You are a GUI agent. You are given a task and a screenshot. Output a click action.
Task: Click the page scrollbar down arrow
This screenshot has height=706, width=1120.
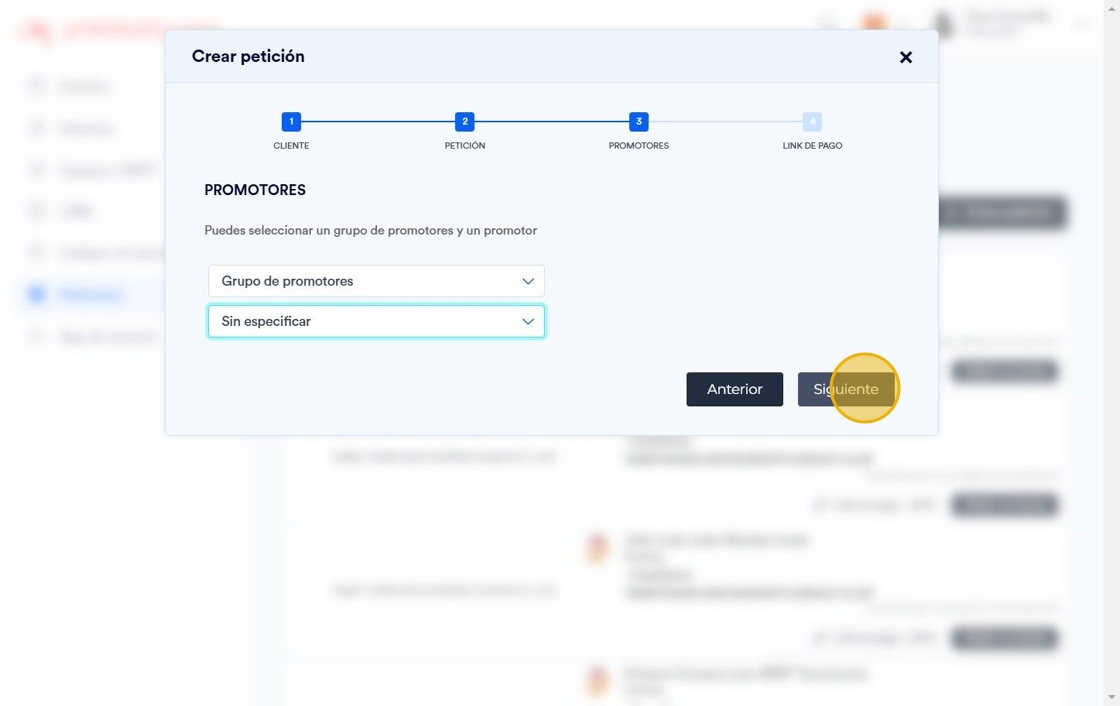[1111, 697]
